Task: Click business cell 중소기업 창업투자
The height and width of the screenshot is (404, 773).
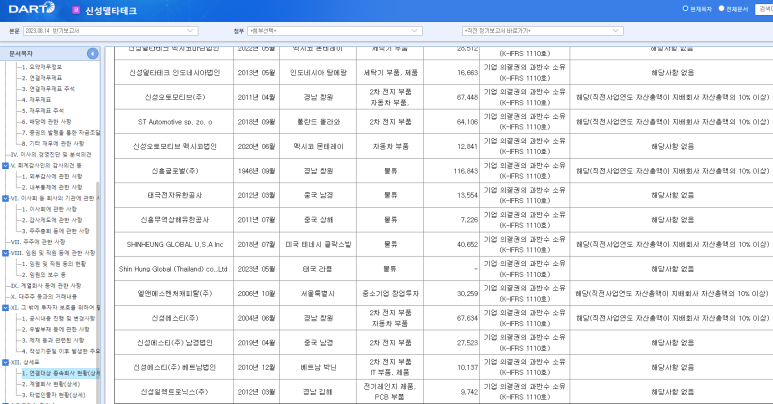Action: pyautogui.click(x=390, y=294)
